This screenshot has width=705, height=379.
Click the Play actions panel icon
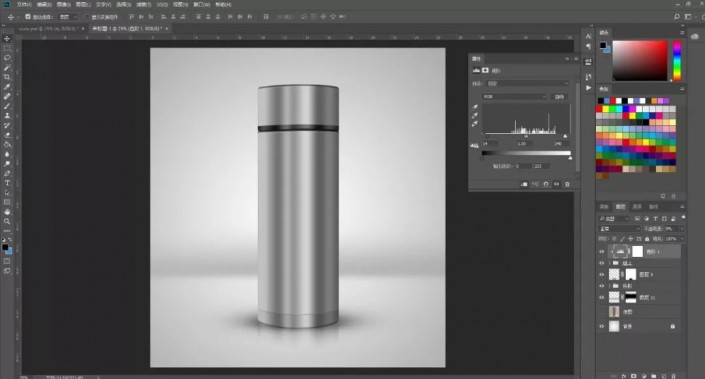[588, 88]
